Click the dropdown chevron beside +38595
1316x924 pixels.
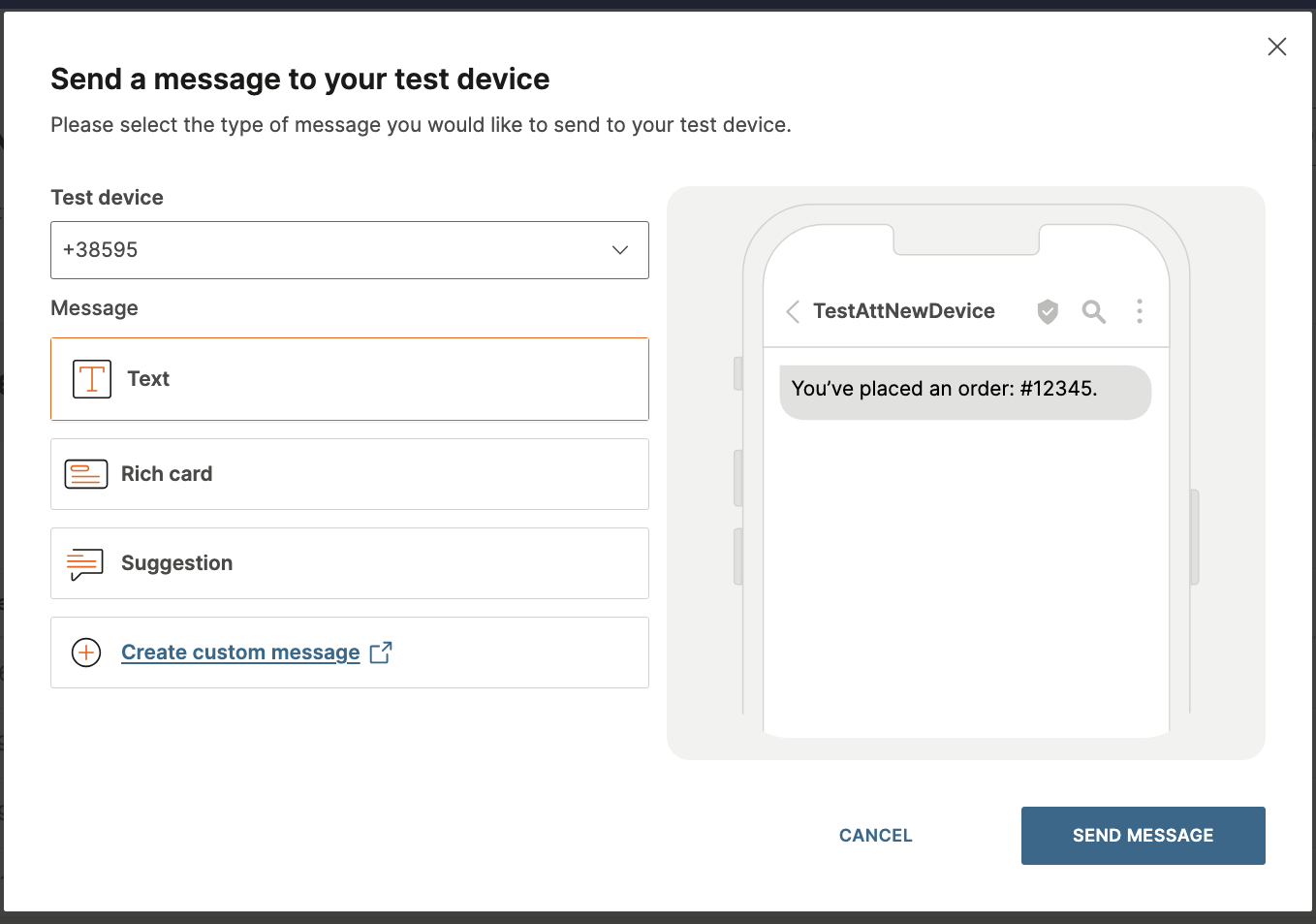pyautogui.click(x=619, y=250)
